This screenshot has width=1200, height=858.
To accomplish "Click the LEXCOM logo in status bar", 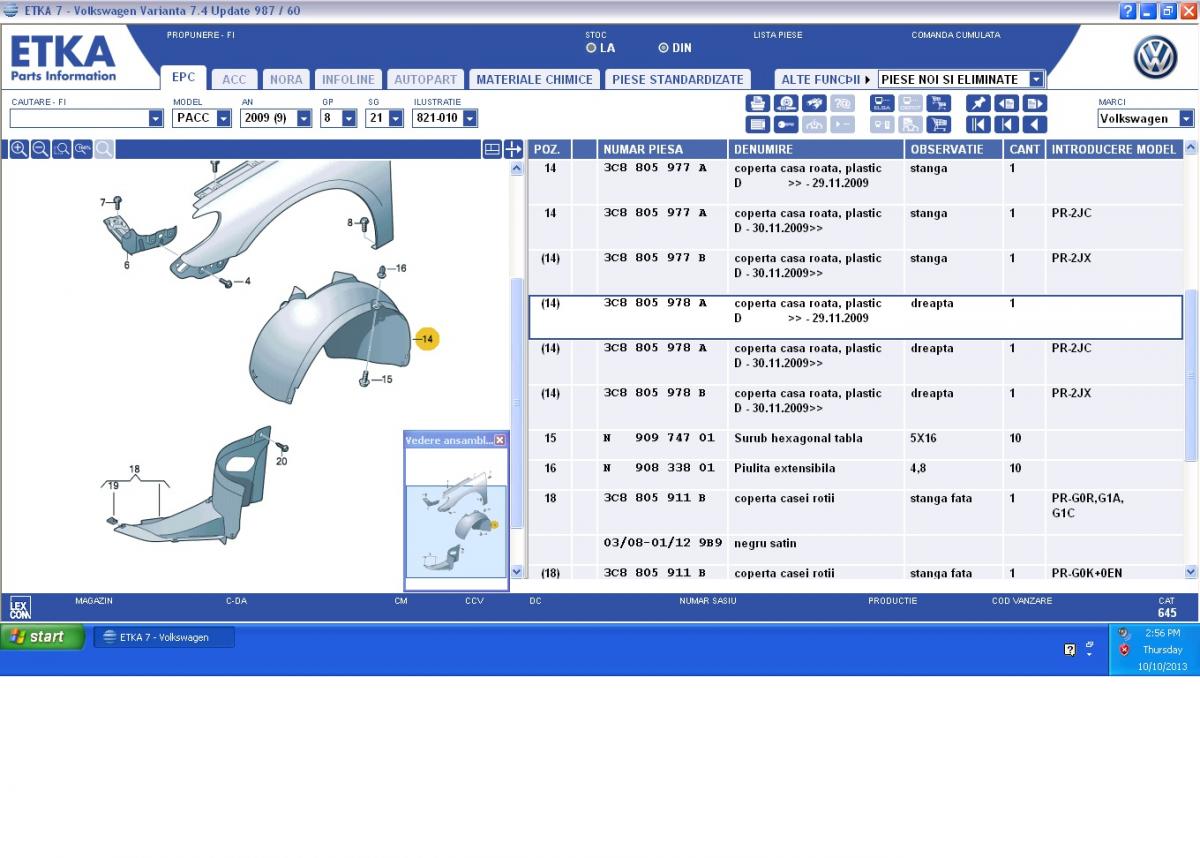I will tap(20, 607).
